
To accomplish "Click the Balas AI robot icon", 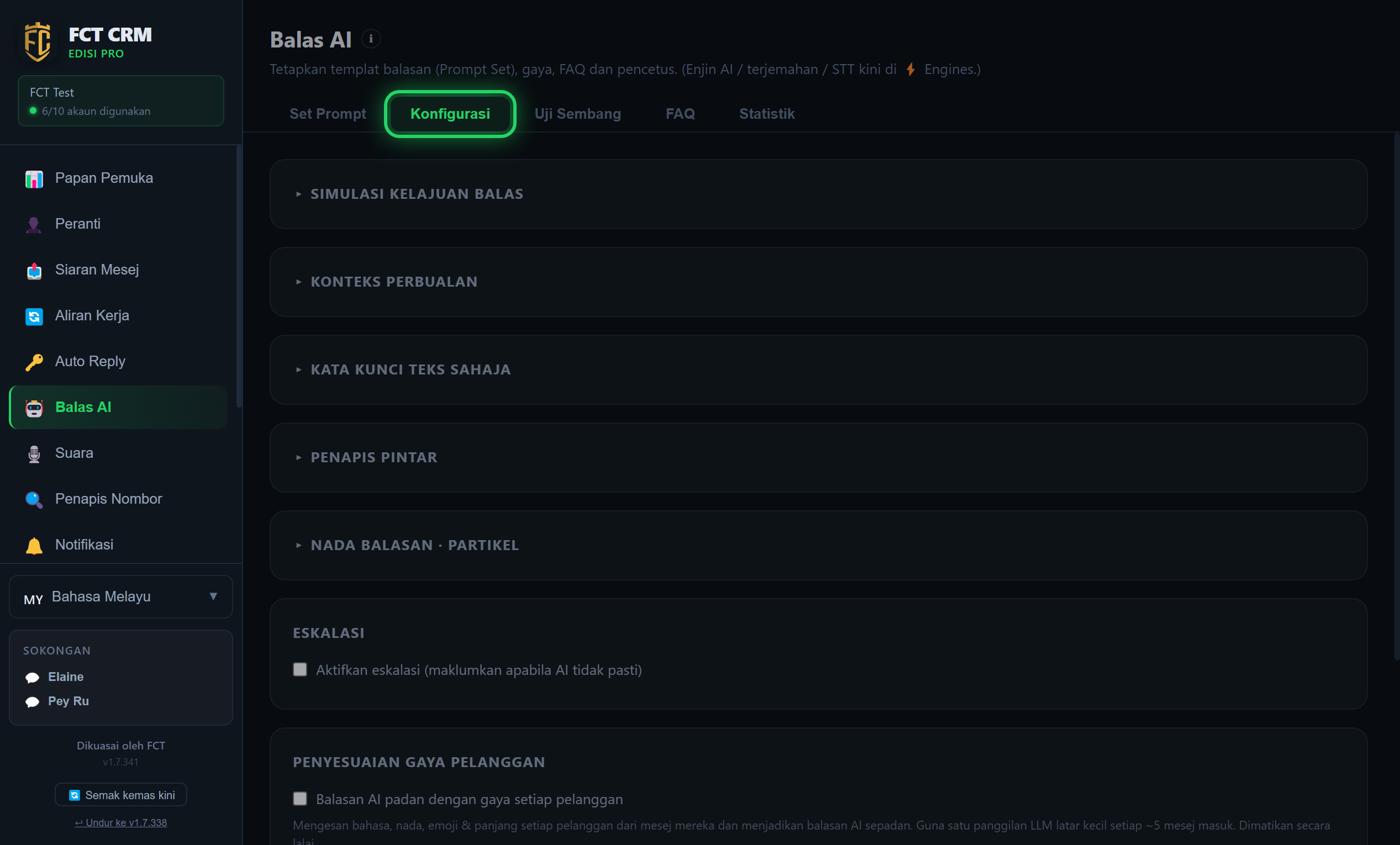I will pyautogui.click(x=34, y=408).
